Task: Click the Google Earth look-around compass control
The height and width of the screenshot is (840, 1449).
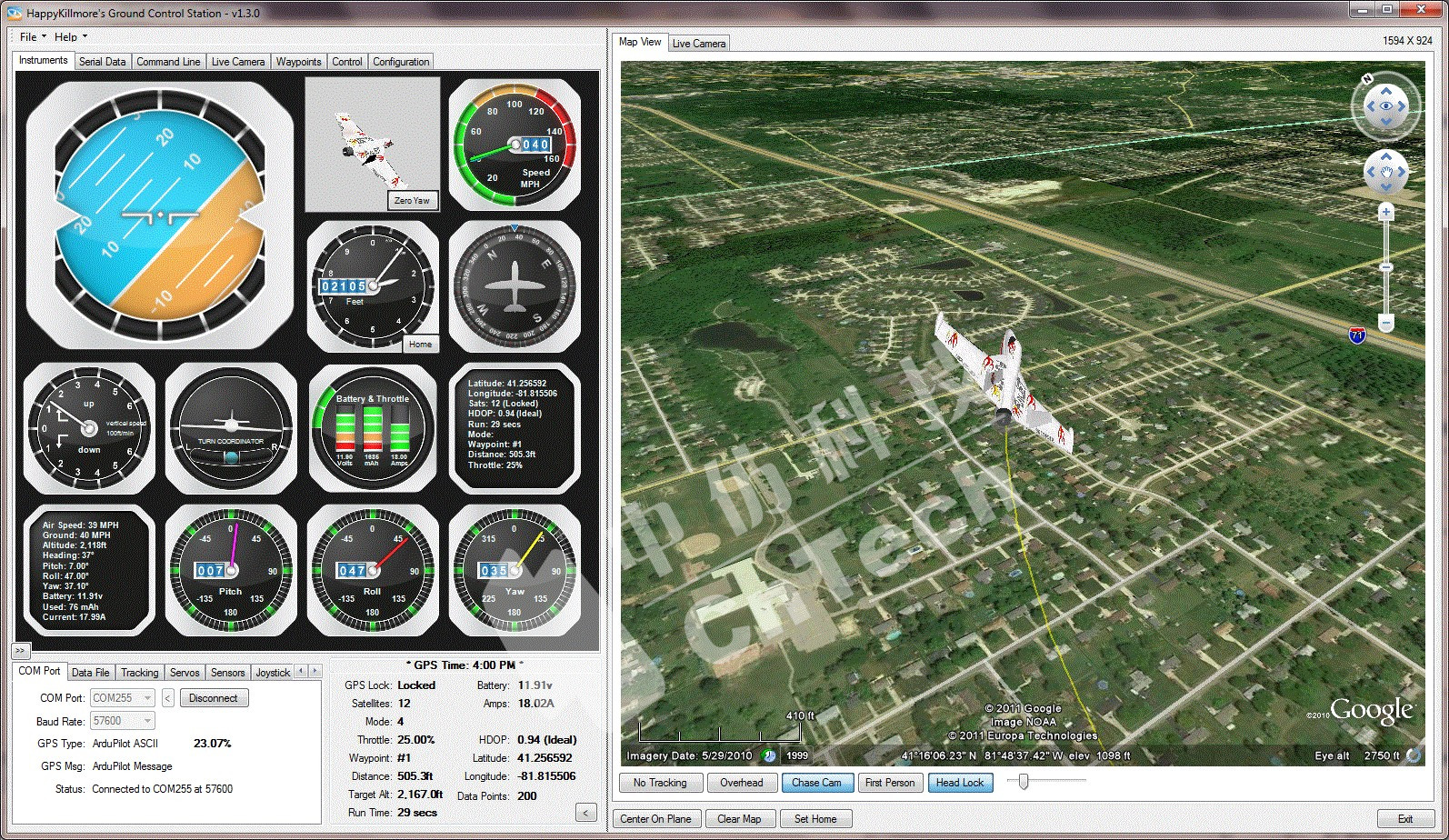Action: pos(1386,106)
